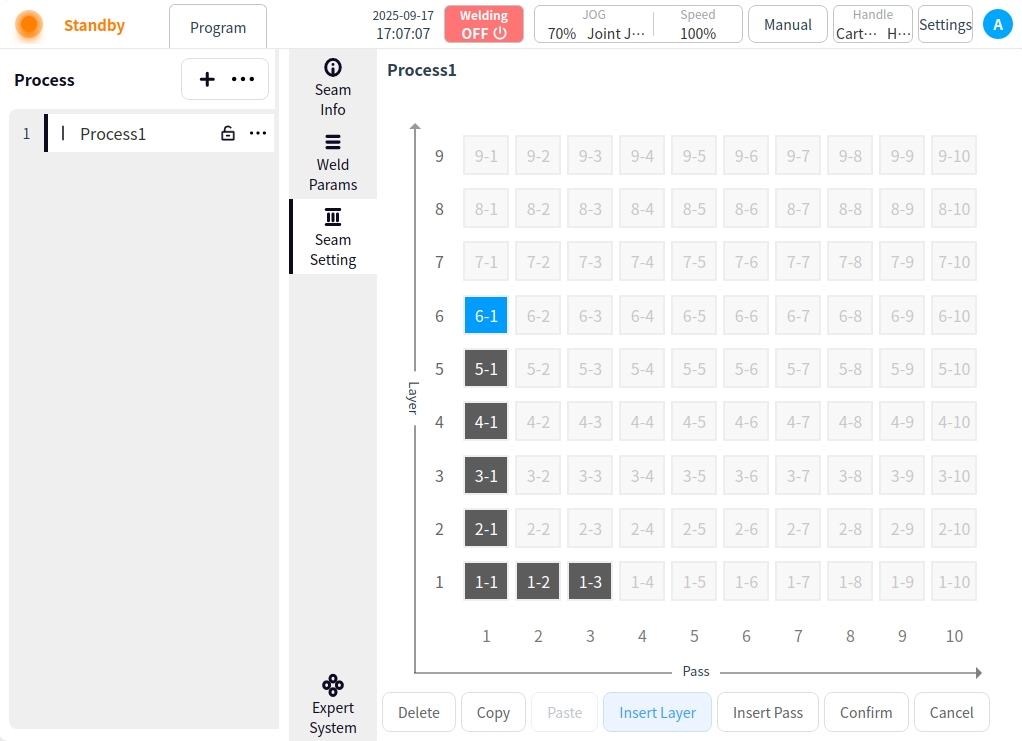
Task: Open the Weld Params panel
Action: pyautogui.click(x=333, y=162)
